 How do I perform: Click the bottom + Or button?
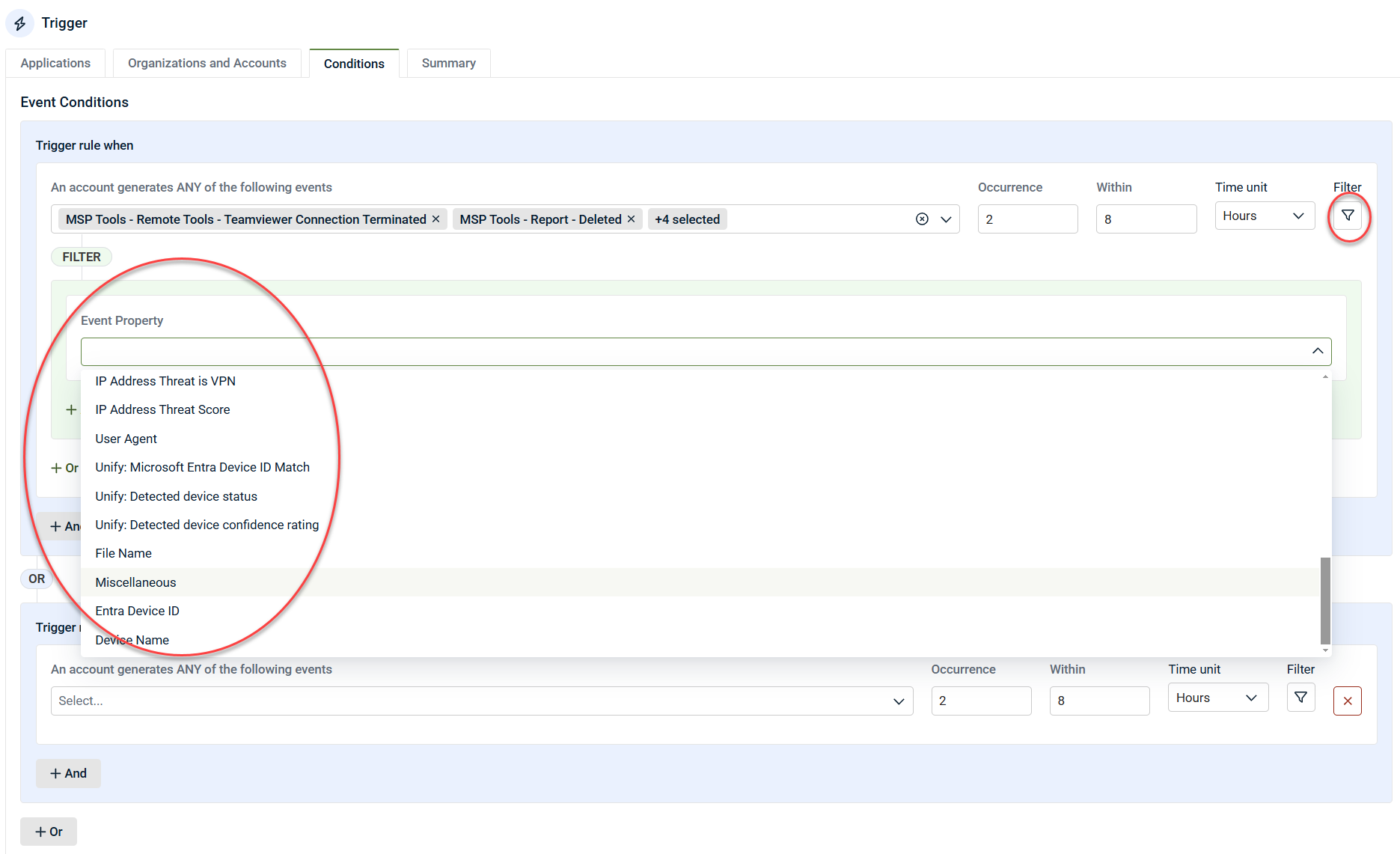click(49, 832)
